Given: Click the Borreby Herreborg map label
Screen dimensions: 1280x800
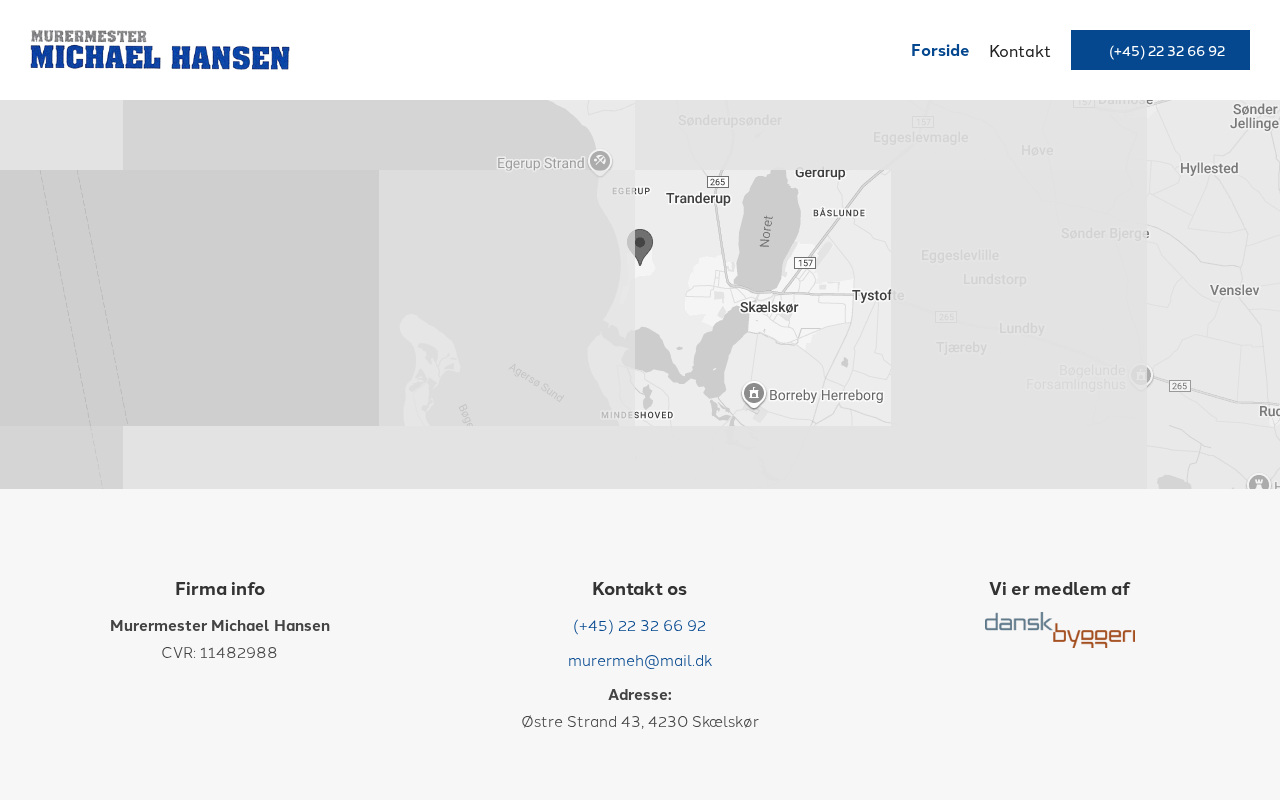Looking at the screenshot, I should 826,395.
